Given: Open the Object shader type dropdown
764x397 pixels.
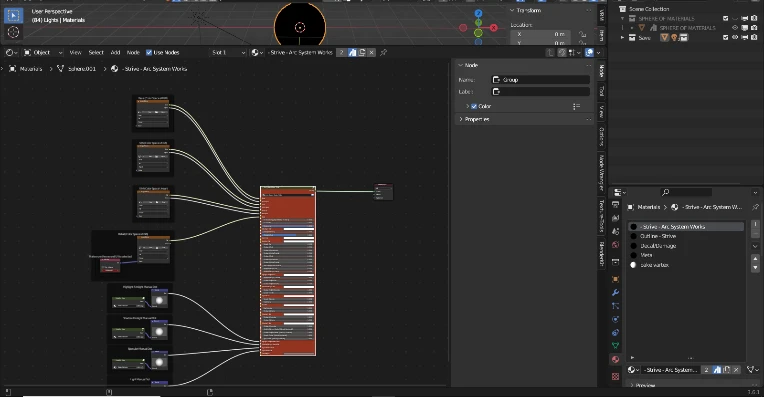Looking at the screenshot, I should (43, 53).
